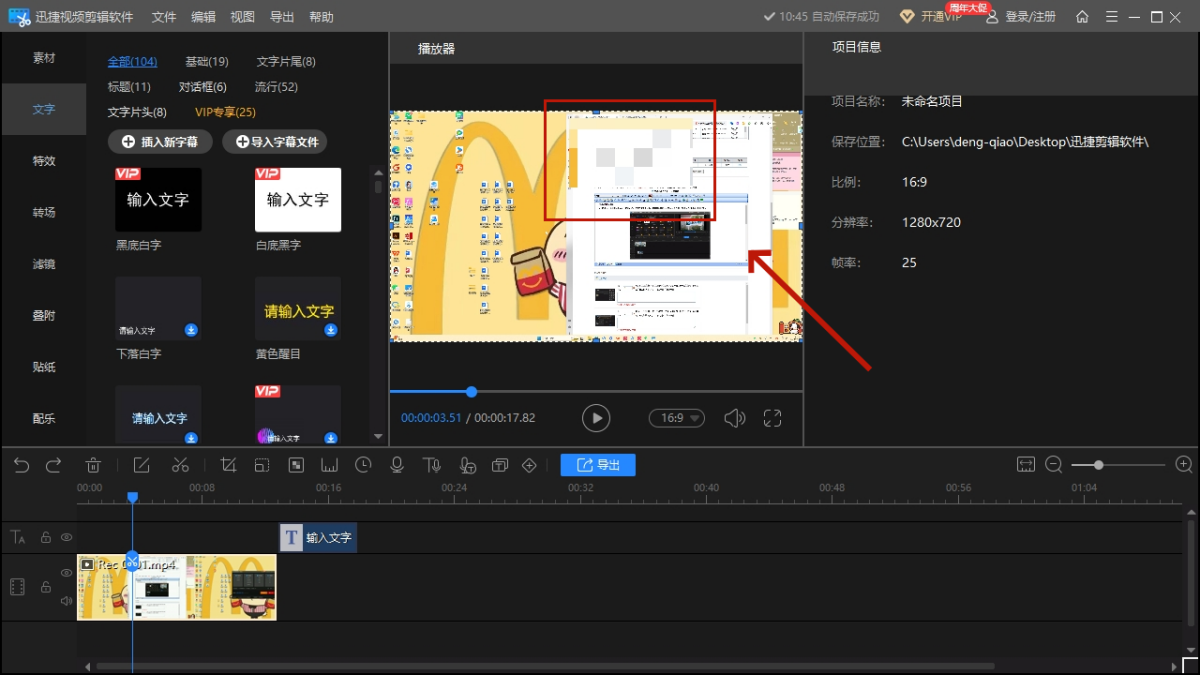The image size is (1200, 675).
Task: Mute the video track speaker icon
Action: [66, 601]
